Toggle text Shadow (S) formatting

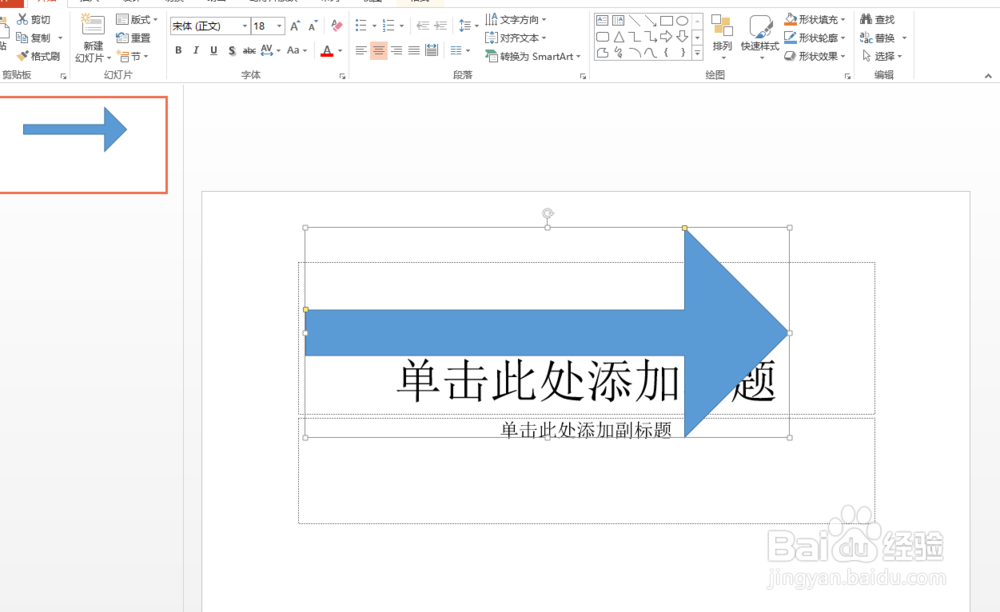point(232,50)
